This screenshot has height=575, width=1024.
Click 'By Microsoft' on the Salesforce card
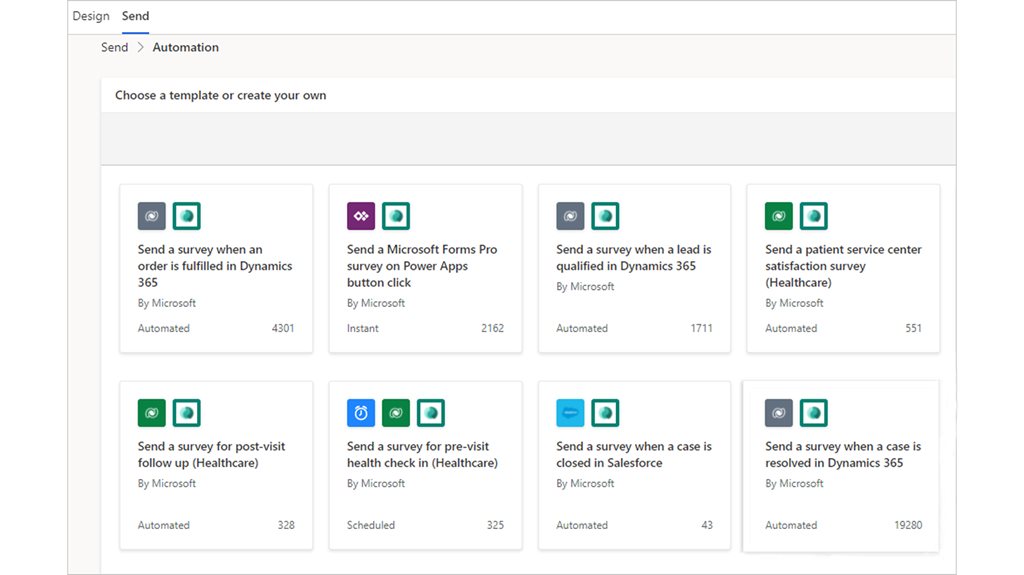pyautogui.click(x=585, y=484)
